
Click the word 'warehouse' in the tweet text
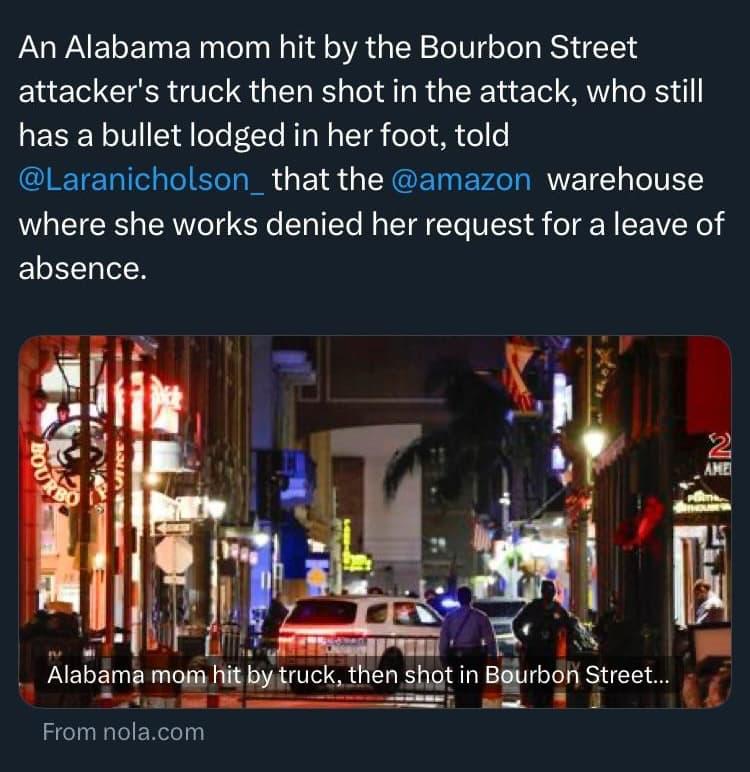[x=625, y=179]
